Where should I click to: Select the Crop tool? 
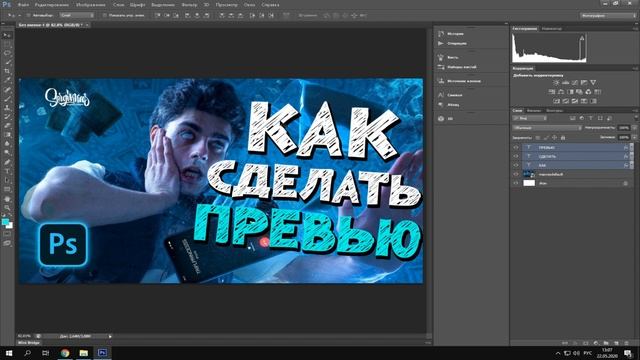tap(7, 71)
